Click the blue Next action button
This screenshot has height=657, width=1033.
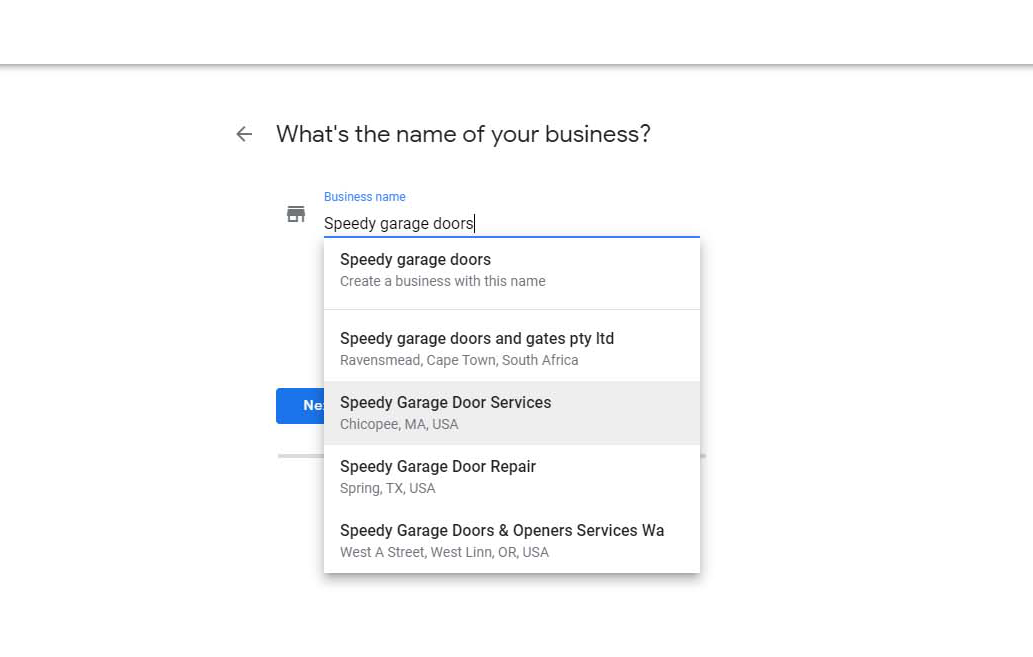[298, 405]
